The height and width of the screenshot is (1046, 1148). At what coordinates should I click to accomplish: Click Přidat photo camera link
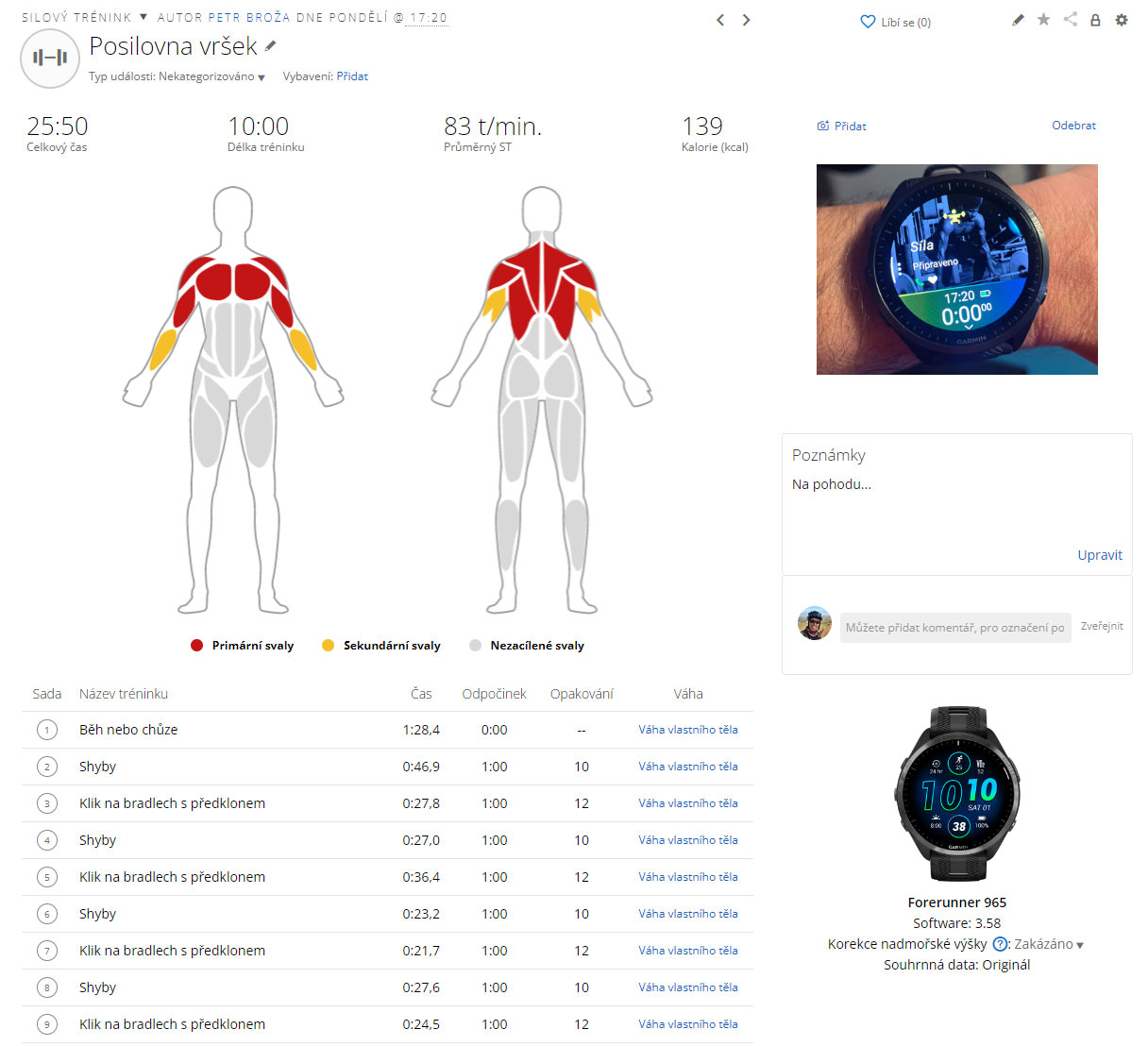[841, 126]
